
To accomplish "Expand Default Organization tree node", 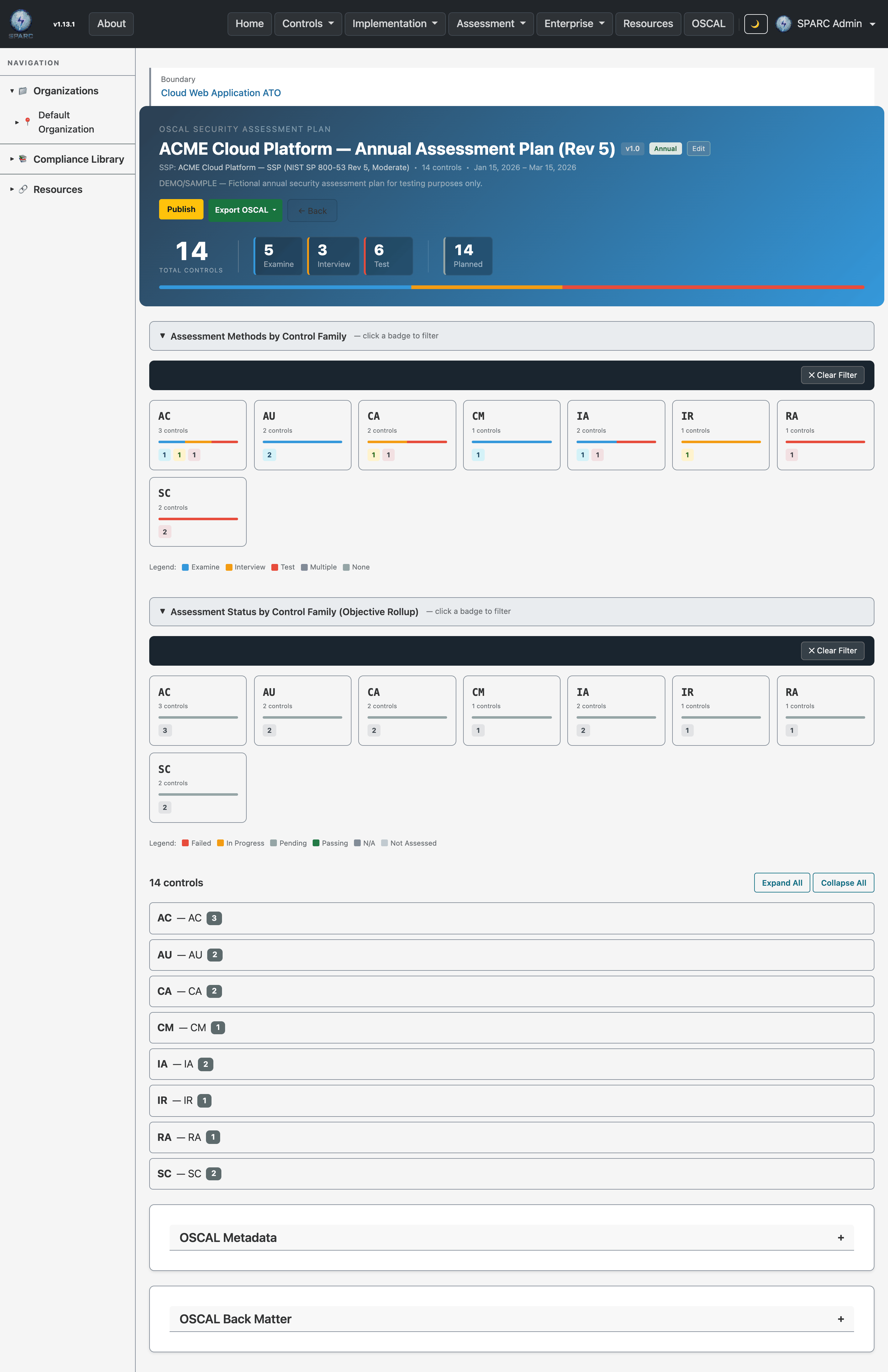I will 17,122.
